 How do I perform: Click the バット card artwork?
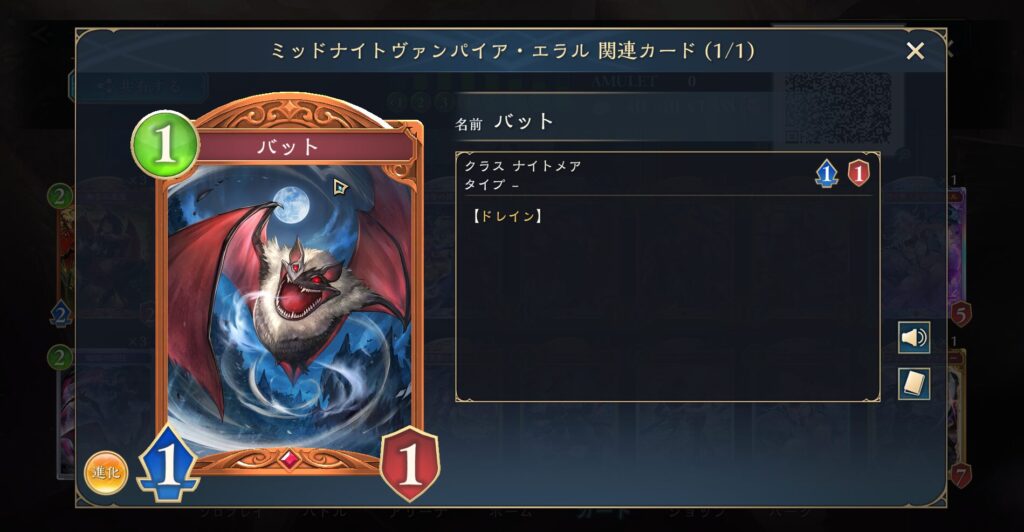point(290,307)
